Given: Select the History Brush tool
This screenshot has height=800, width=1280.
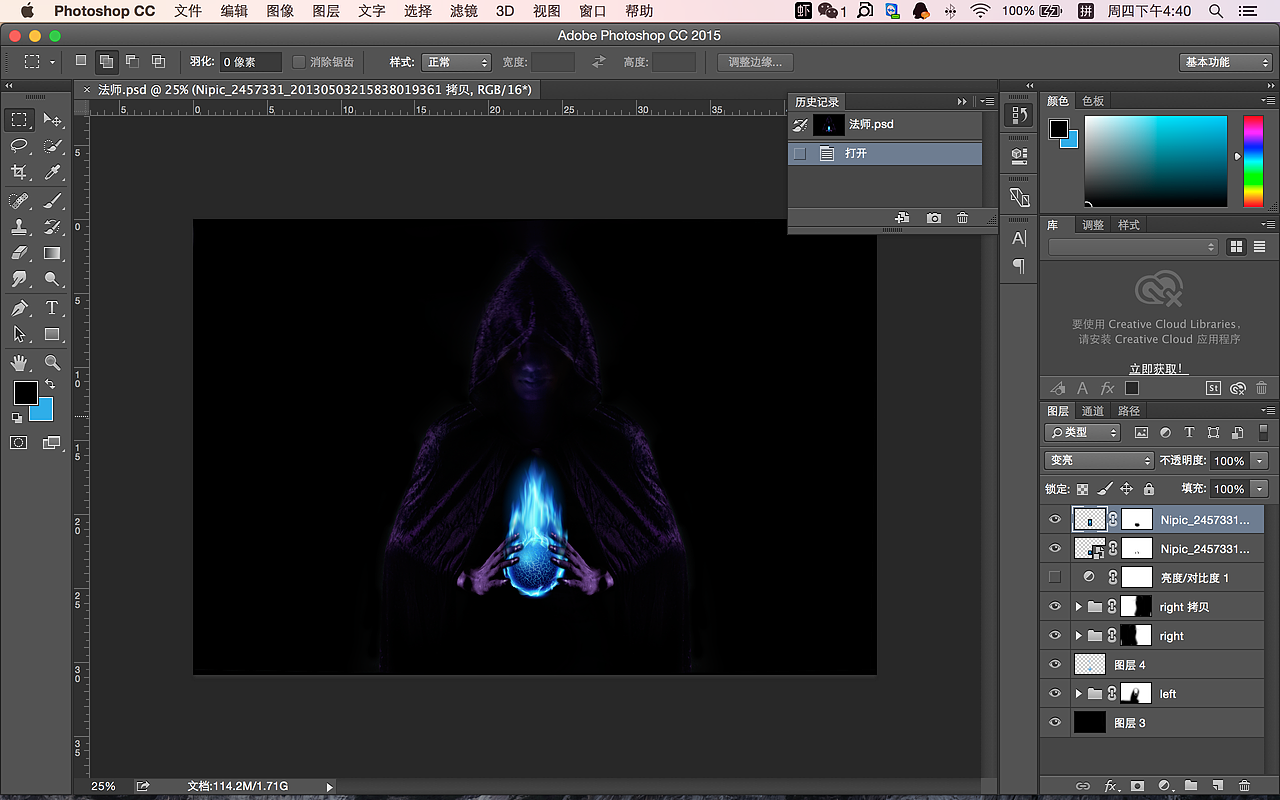Looking at the screenshot, I should click(x=52, y=227).
